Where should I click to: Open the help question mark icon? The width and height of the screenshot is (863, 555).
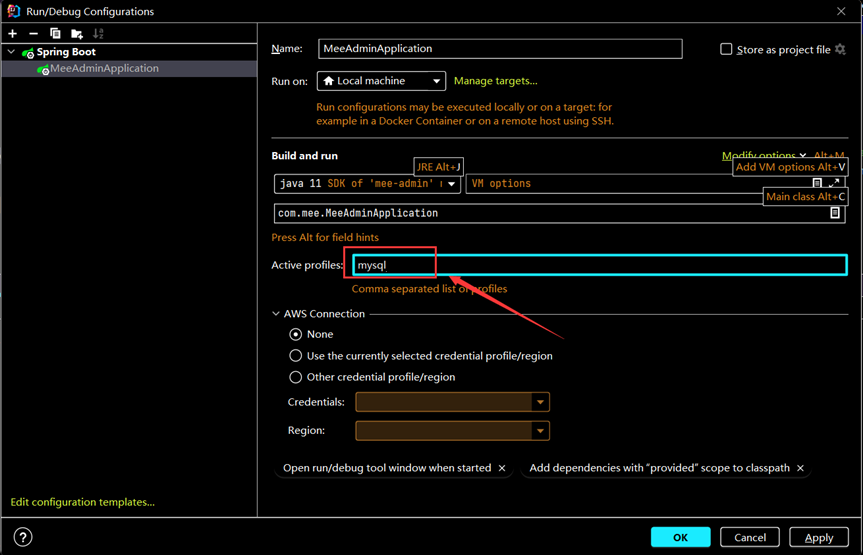(22, 537)
